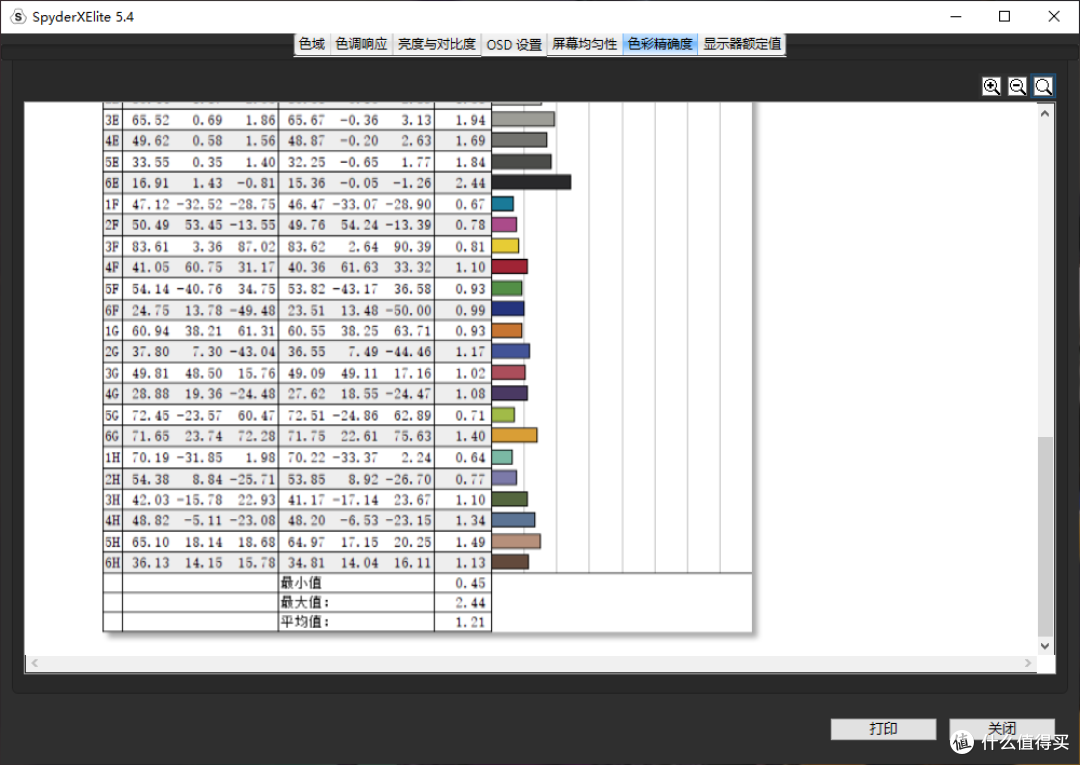
Task: Click the vertical scrollbar thumb
Action: pos(1046,536)
